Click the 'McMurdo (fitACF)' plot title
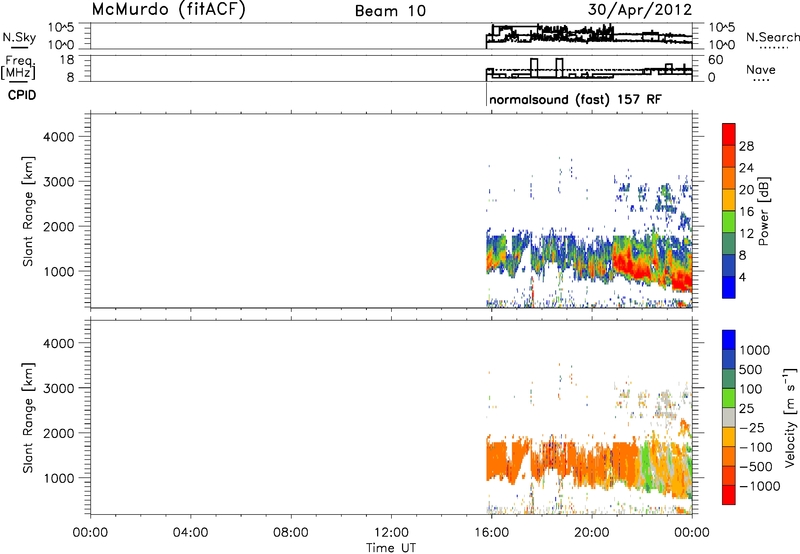The width and height of the screenshot is (800, 554). [x=169, y=9]
